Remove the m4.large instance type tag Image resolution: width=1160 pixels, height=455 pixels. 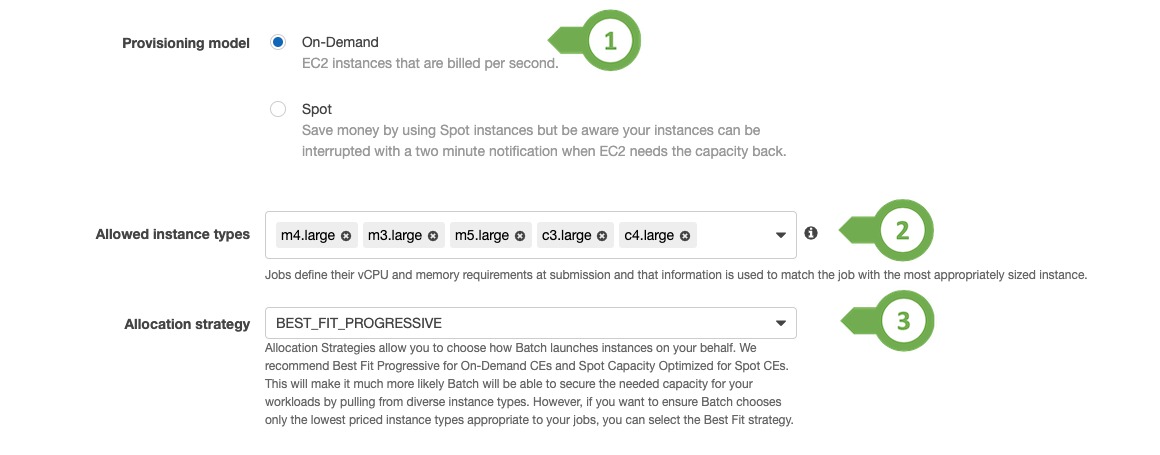click(345, 236)
